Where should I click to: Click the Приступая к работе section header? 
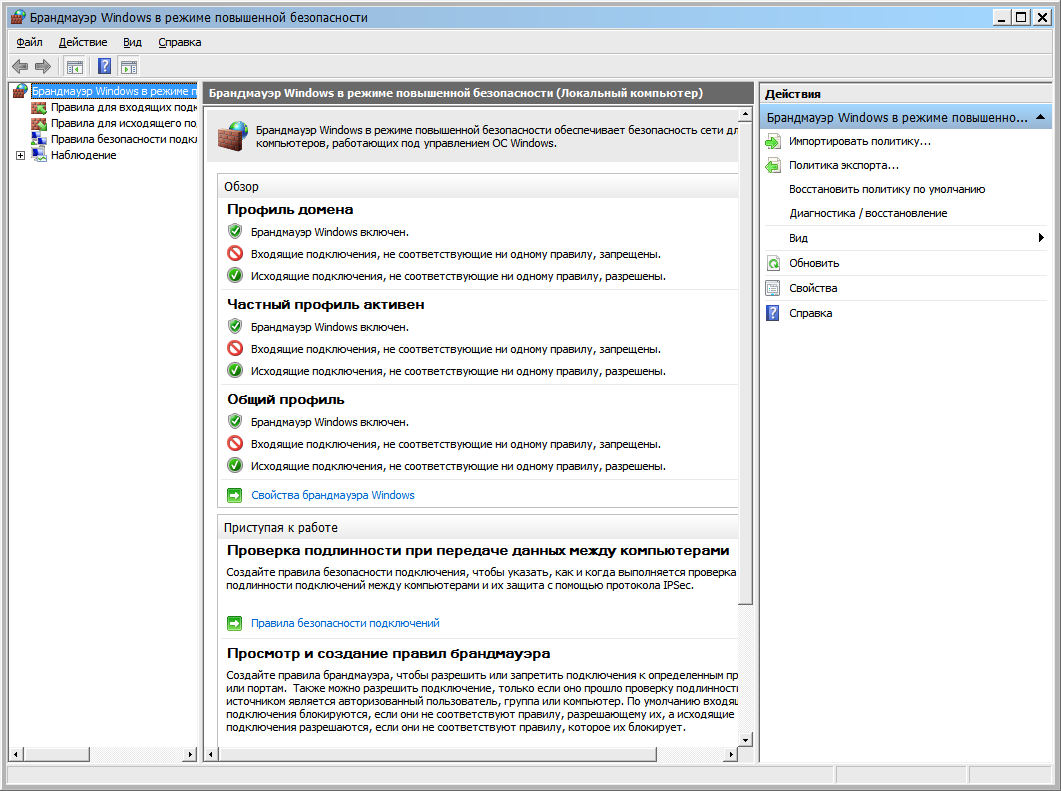point(281,528)
